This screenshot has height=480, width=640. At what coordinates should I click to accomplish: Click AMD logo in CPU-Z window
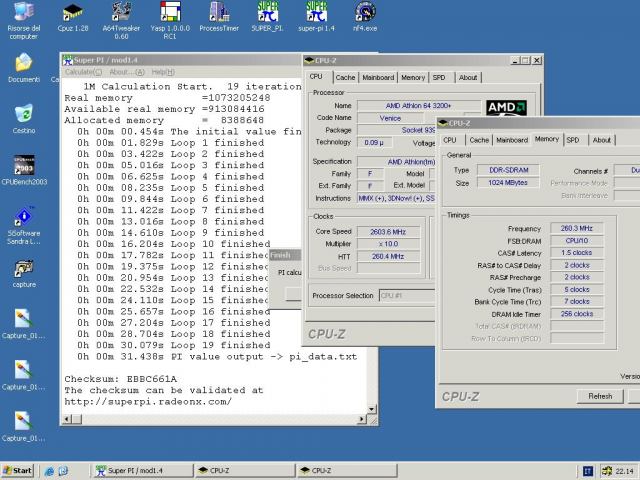506,108
